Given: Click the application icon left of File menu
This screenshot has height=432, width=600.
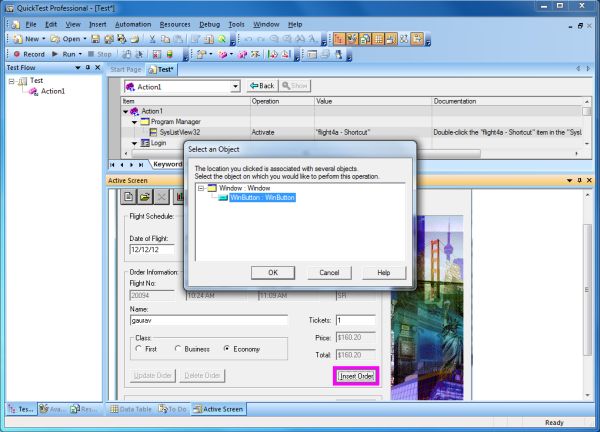Looking at the screenshot, I should click(16, 24).
